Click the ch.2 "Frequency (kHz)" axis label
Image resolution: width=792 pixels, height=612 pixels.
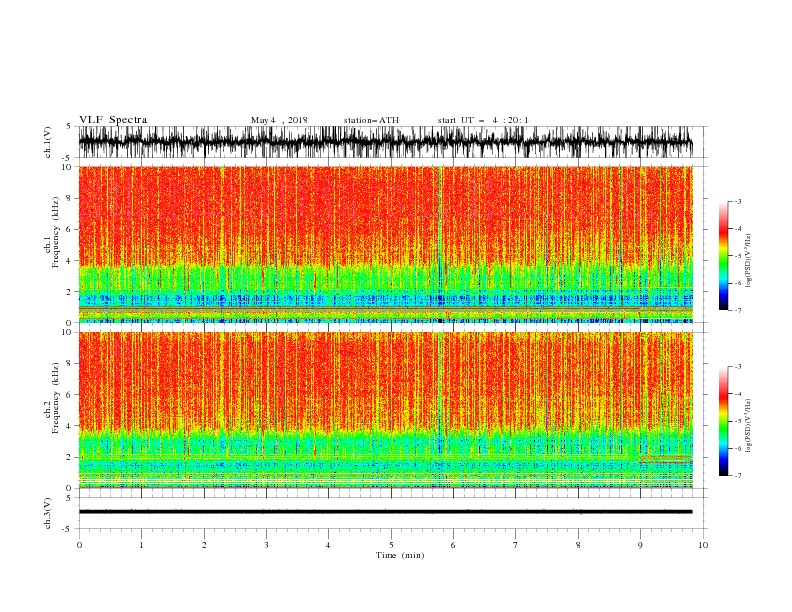(56, 398)
